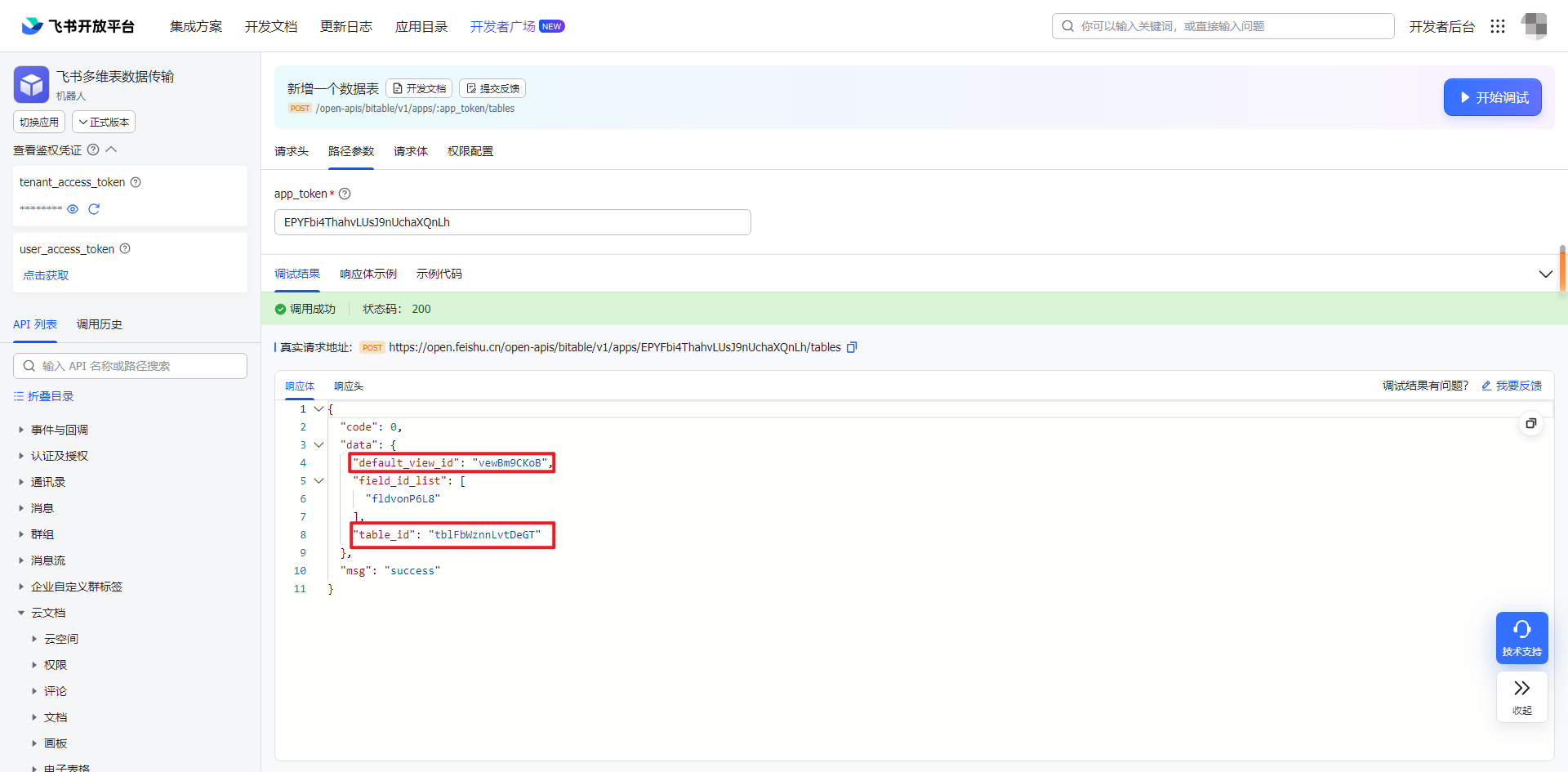Click the 我要反馈 link
The width and height of the screenshot is (1568, 772).
point(1512,386)
